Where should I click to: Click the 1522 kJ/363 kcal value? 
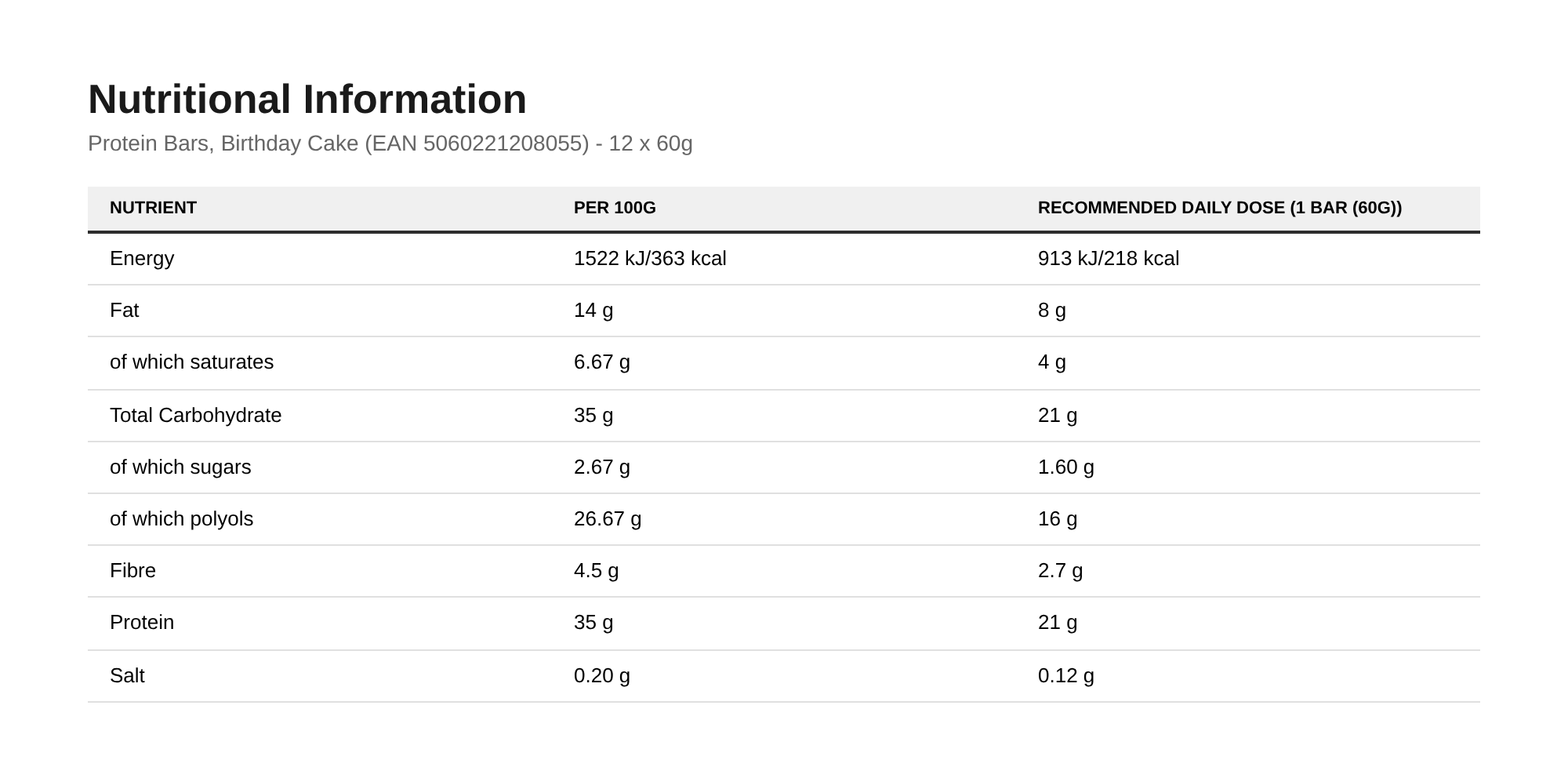[x=650, y=259]
